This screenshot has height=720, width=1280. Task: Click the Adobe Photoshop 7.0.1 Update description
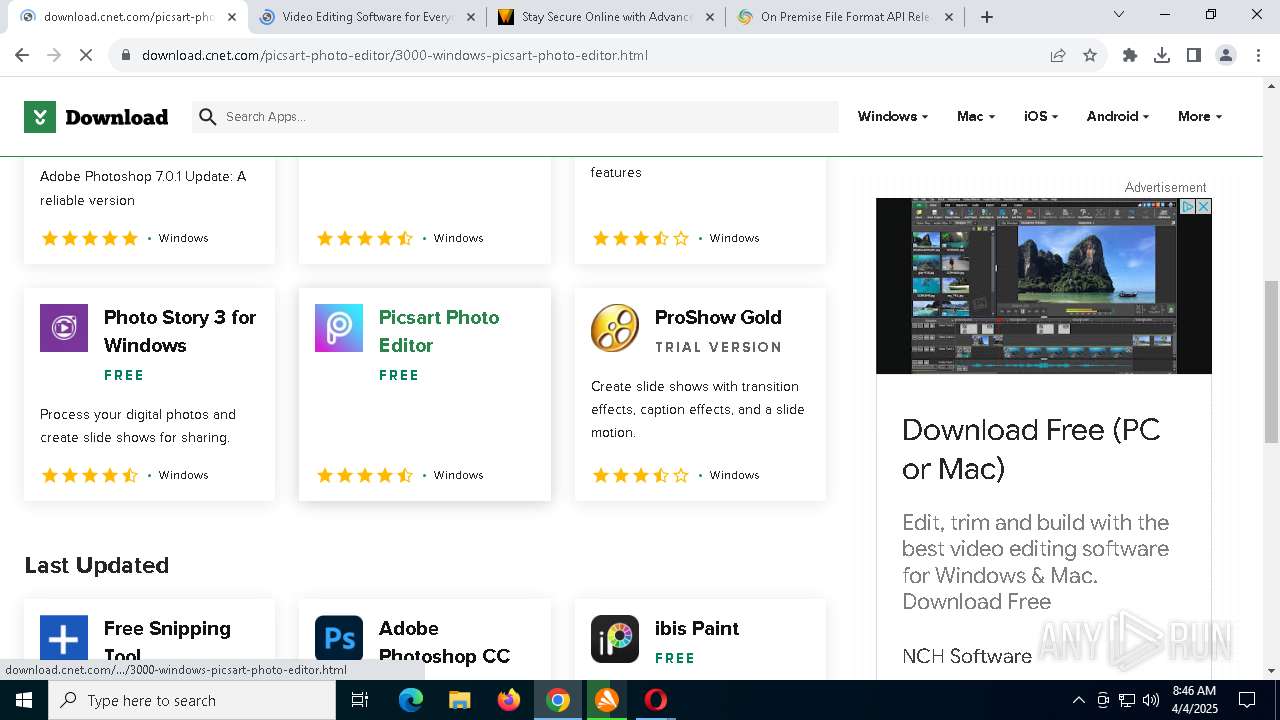point(143,188)
